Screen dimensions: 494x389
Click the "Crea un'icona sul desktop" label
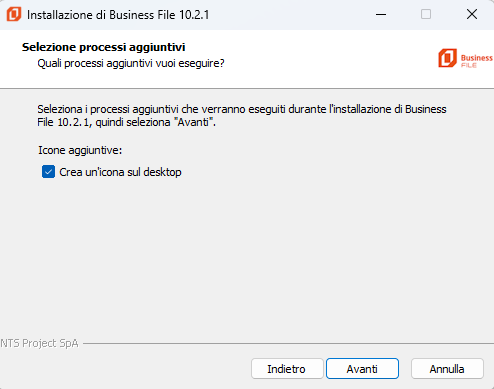120,172
